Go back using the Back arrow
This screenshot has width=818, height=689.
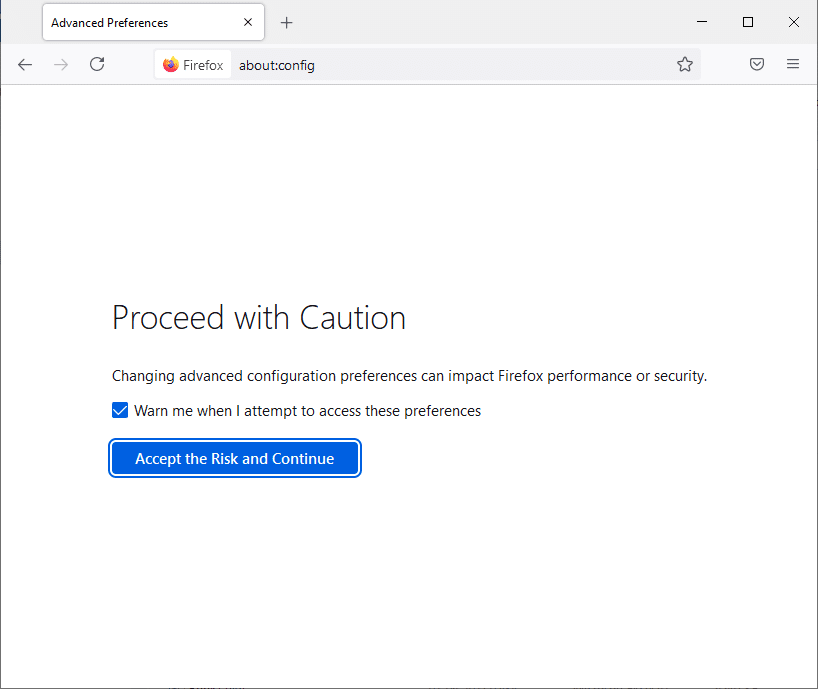click(25, 64)
